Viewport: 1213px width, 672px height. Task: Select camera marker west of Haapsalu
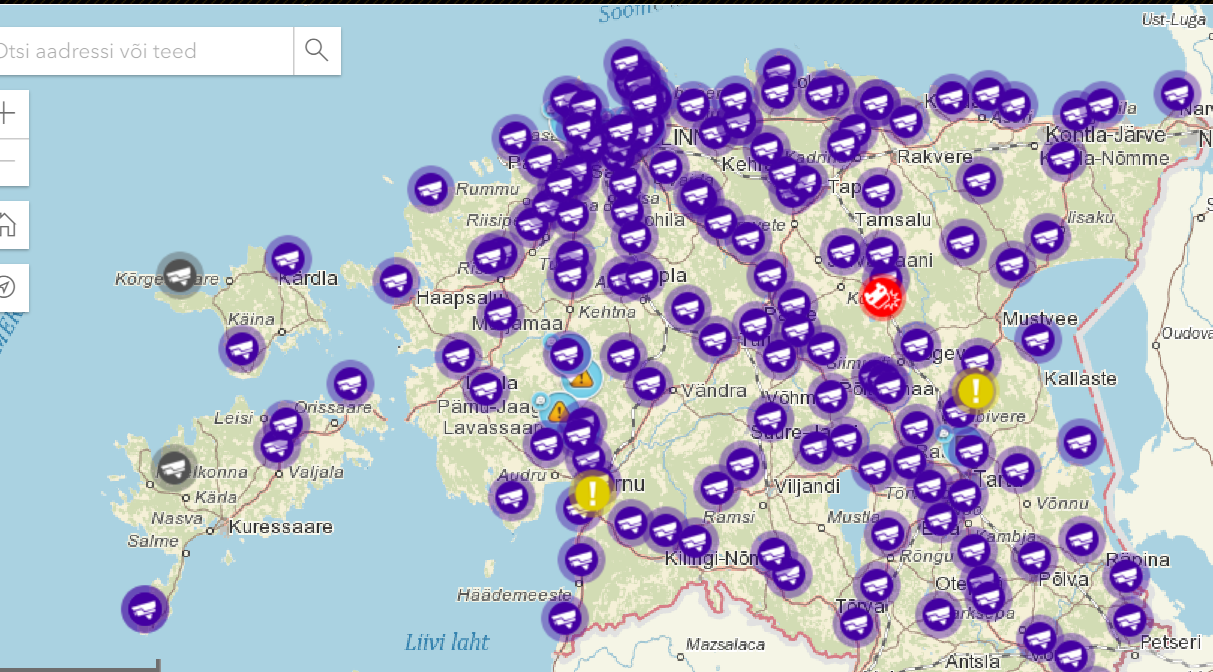[396, 281]
